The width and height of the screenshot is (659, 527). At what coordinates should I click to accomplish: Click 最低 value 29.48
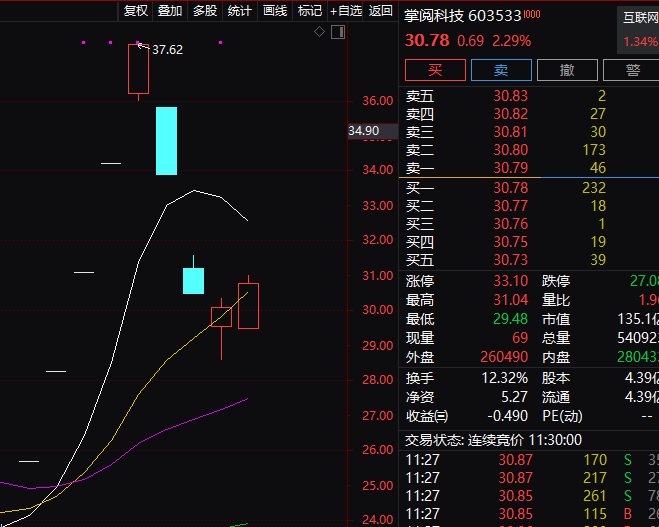pos(510,319)
